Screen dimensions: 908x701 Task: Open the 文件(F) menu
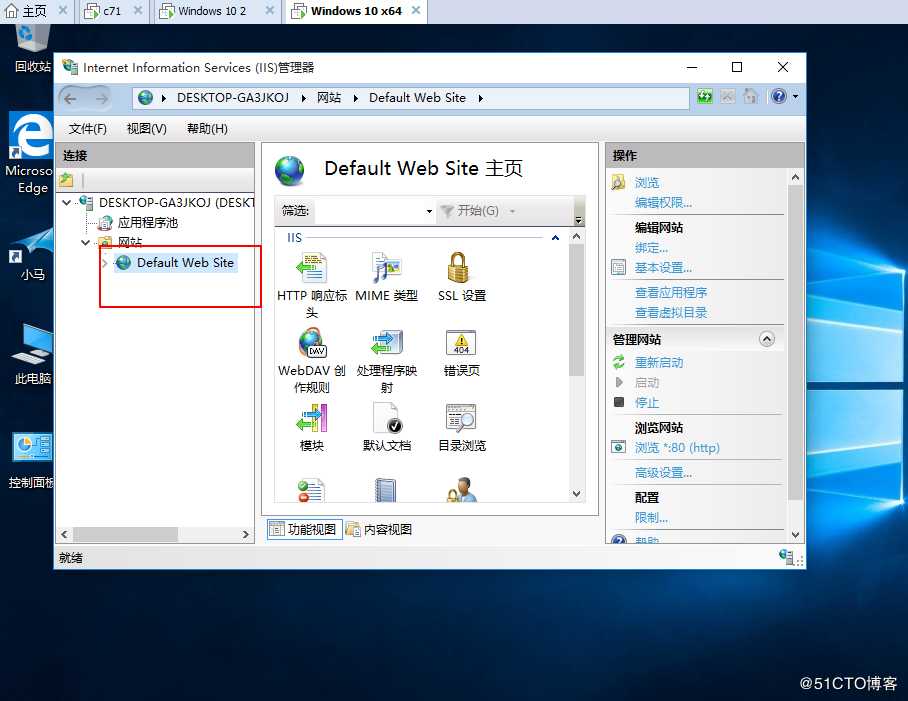[87, 129]
